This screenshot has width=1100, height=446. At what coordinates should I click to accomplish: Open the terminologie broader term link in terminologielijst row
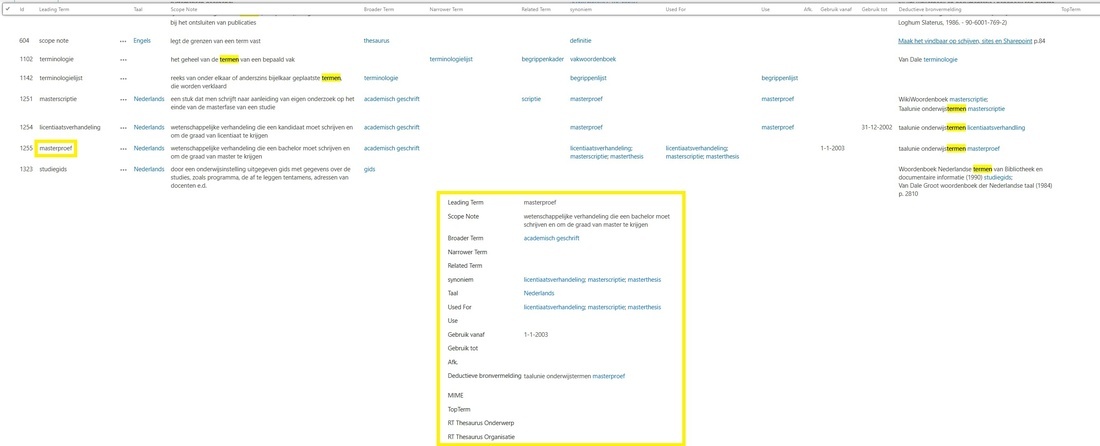pos(380,78)
